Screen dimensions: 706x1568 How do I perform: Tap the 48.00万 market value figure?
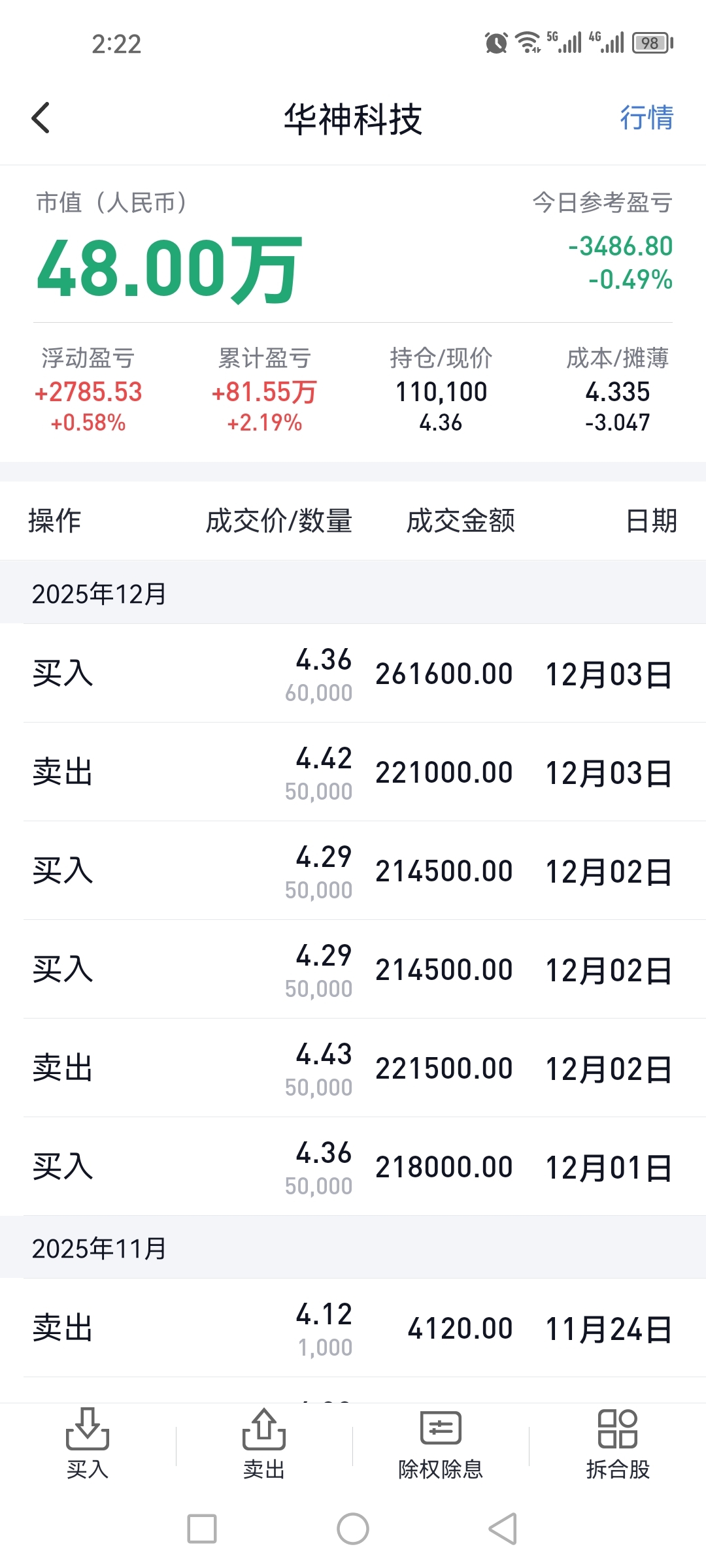coord(169,269)
